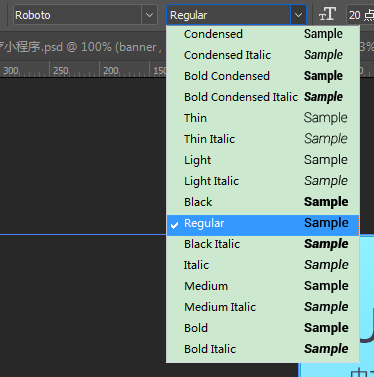Screen dimensions: 374x377
Task: Pick the Light font style
Action: point(263,160)
